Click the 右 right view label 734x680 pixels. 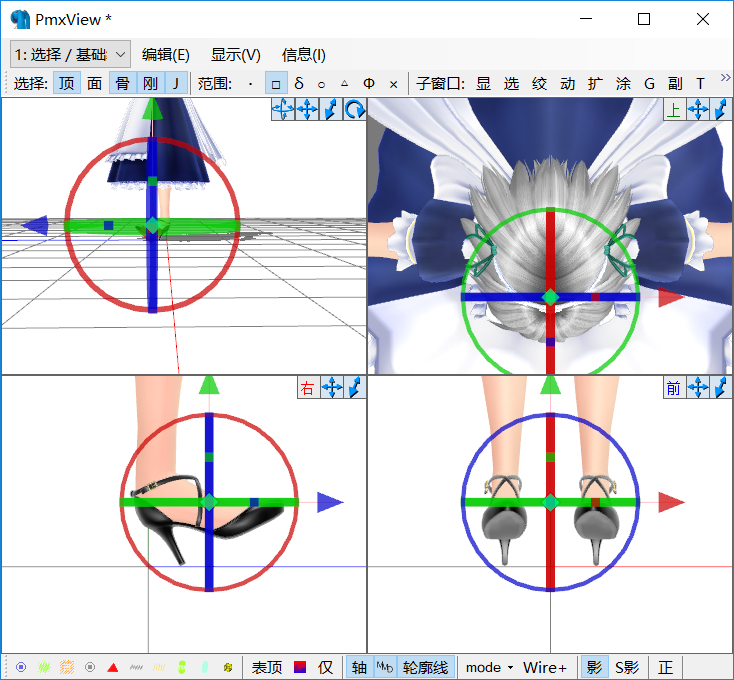(x=308, y=388)
